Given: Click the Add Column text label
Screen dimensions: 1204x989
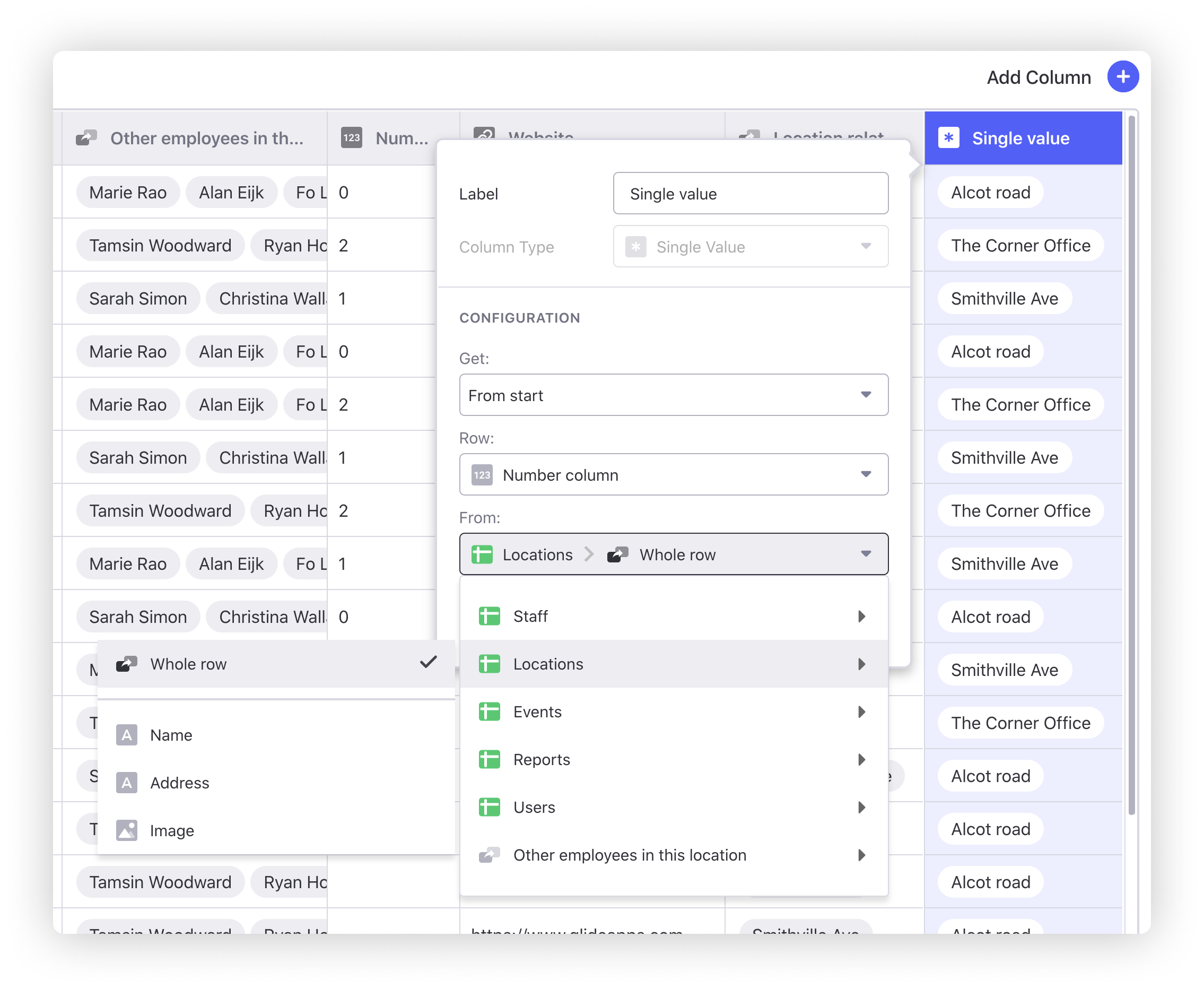Looking at the screenshot, I should (x=1039, y=77).
